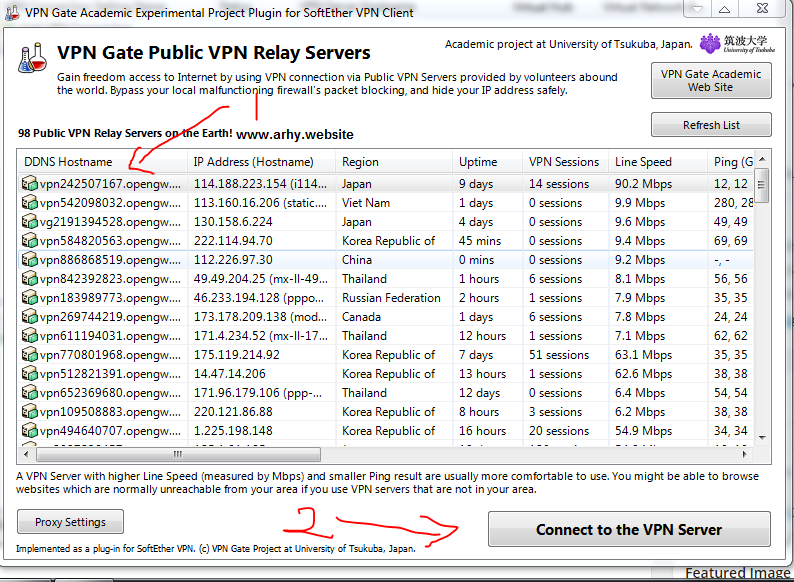794x582 pixels.
Task: Sort by DDNS Hostname column header
Action: click(102, 162)
